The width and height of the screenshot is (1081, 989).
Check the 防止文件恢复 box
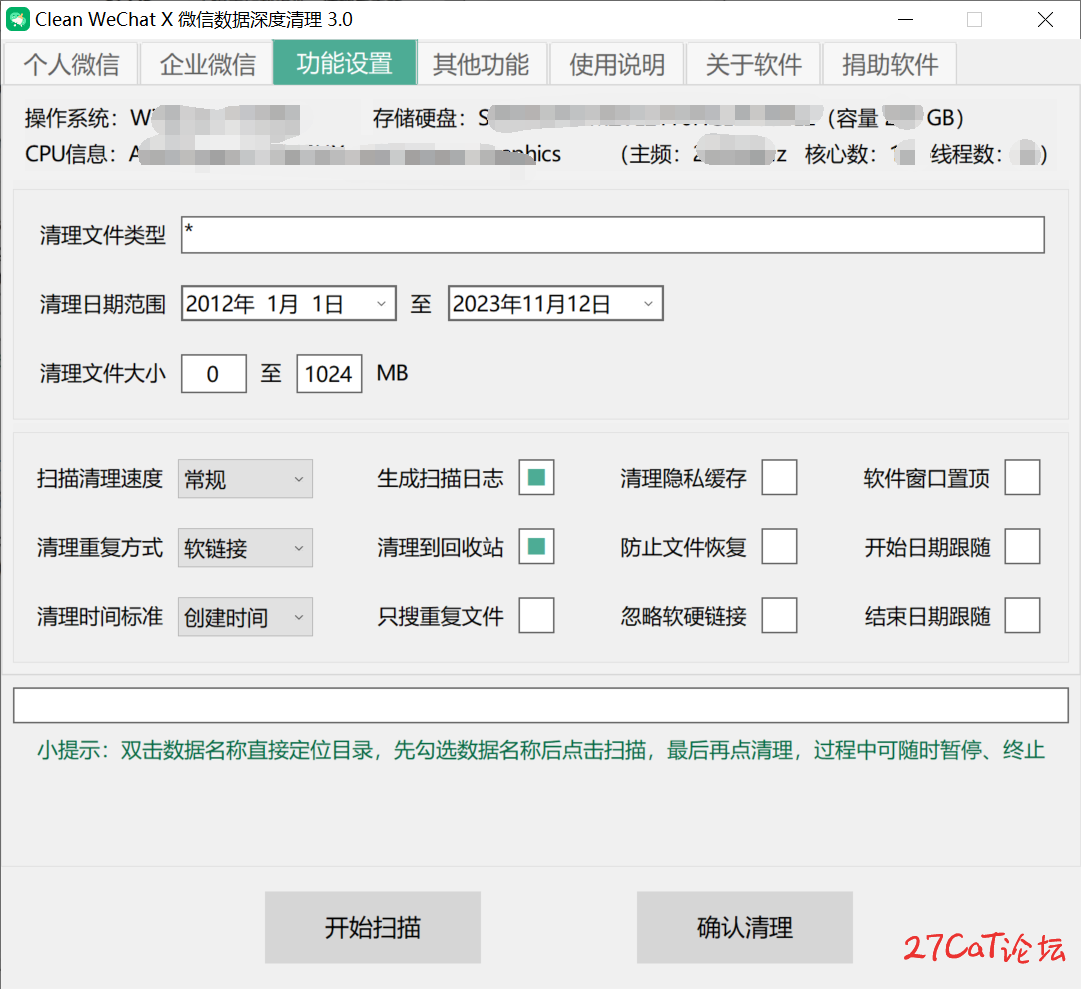780,547
